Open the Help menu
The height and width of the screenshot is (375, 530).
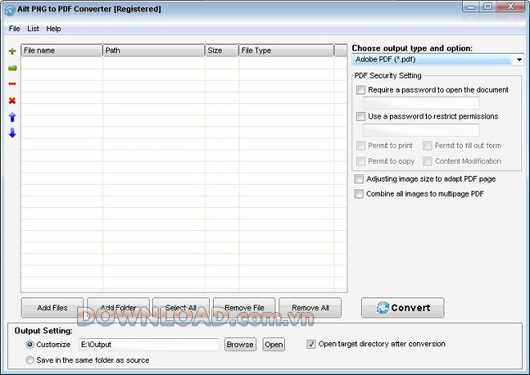(x=53, y=29)
